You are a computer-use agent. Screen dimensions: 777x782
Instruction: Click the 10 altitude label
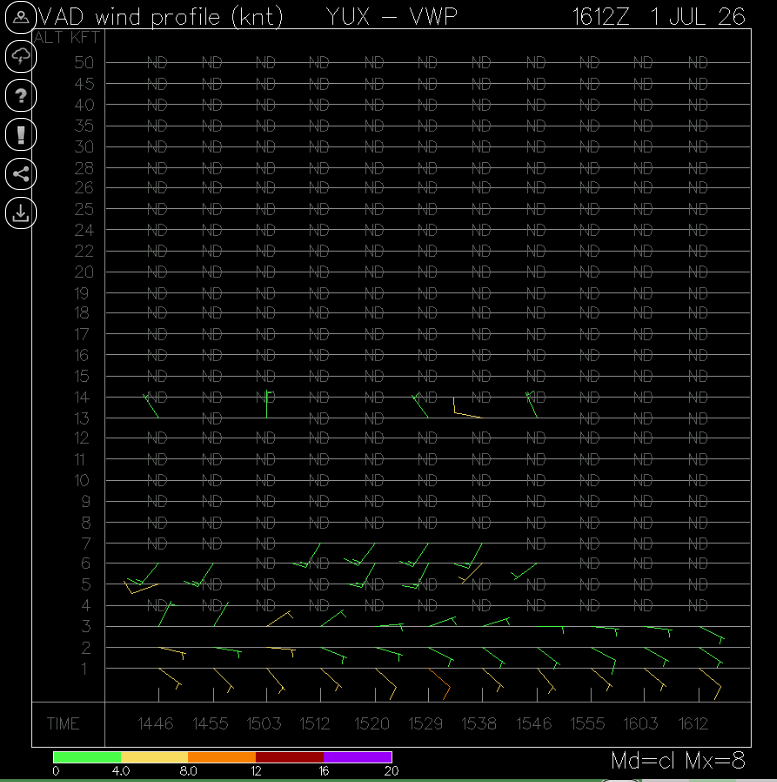[x=82, y=480]
